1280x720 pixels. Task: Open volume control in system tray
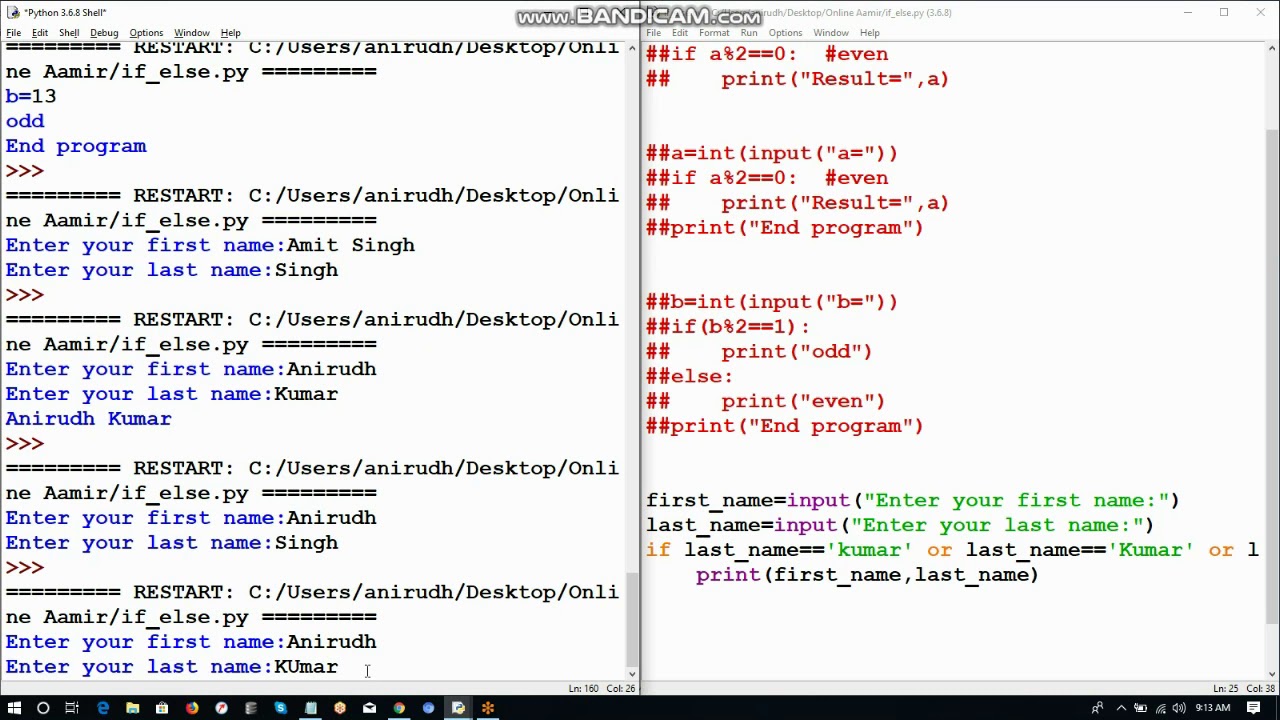click(x=1178, y=708)
